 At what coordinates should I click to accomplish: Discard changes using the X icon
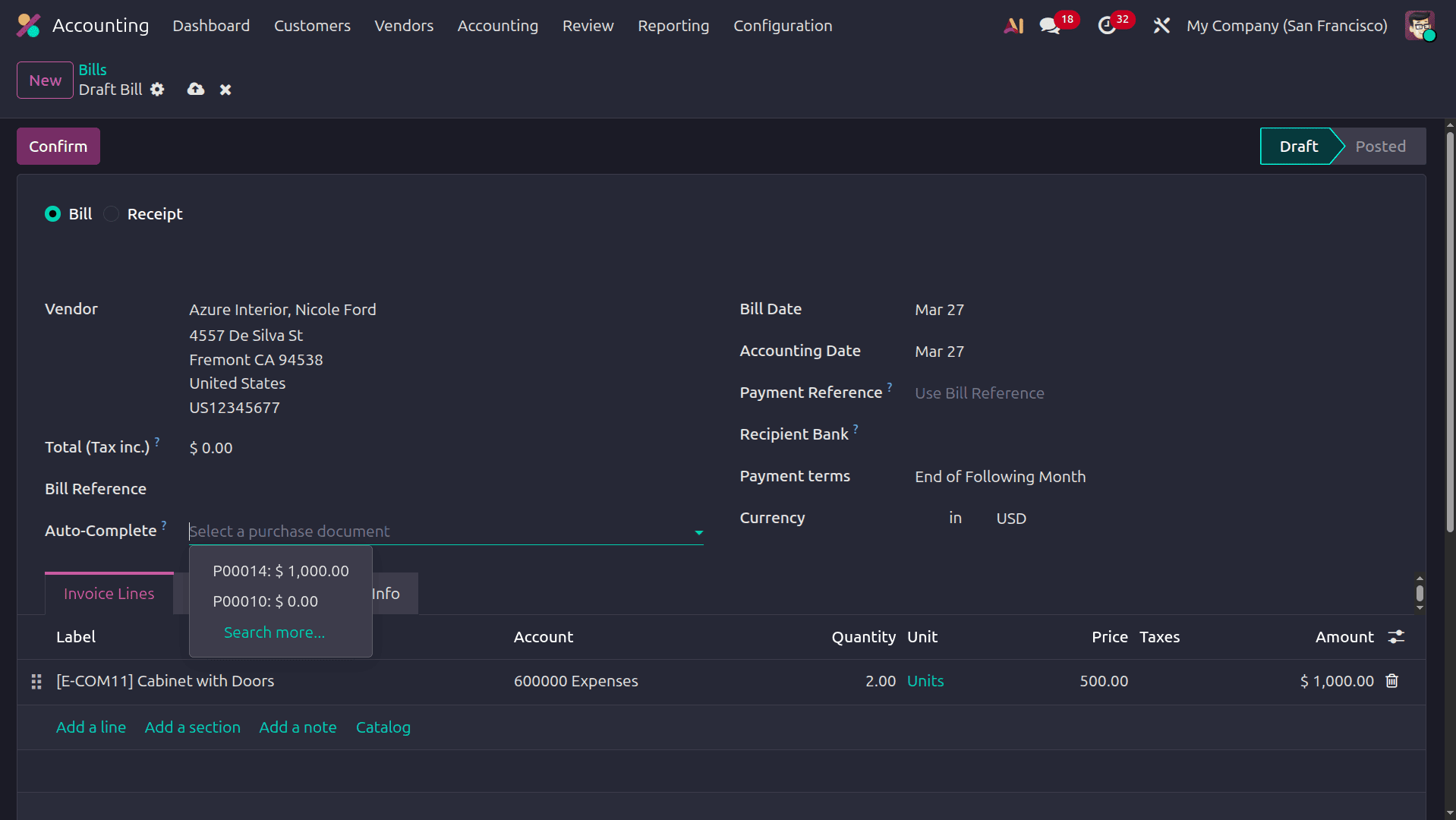(225, 90)
